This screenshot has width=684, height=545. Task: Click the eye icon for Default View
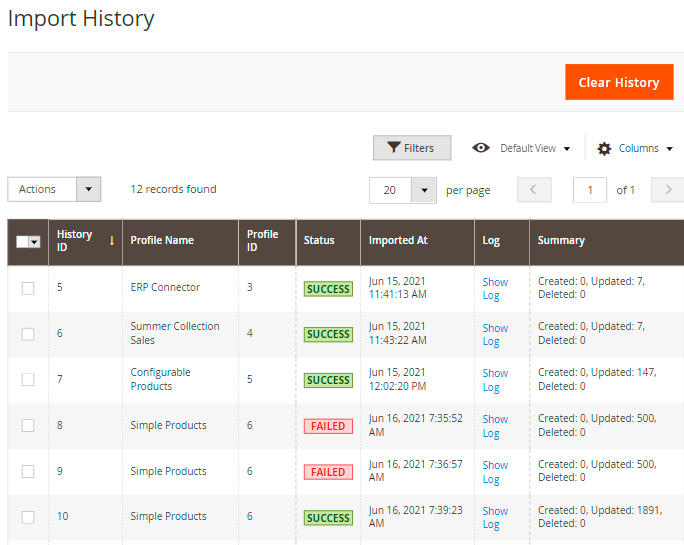(x=481, y=148)
